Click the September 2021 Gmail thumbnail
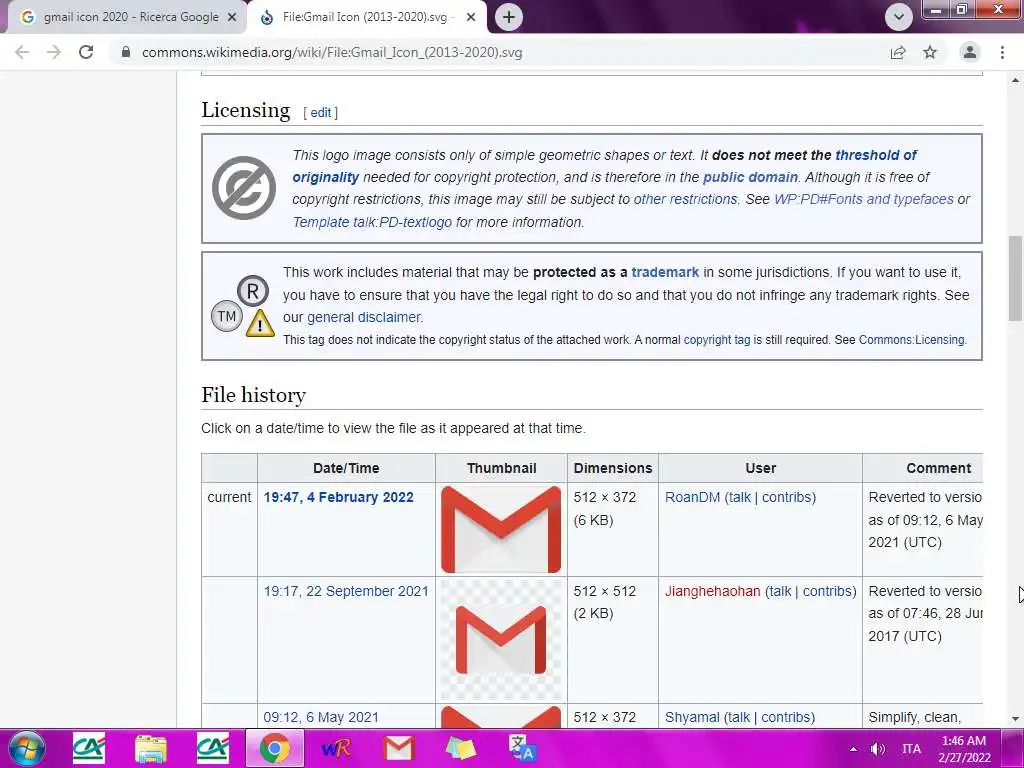Viewport: 1024px width, 768px height. (x=501, y=639)
